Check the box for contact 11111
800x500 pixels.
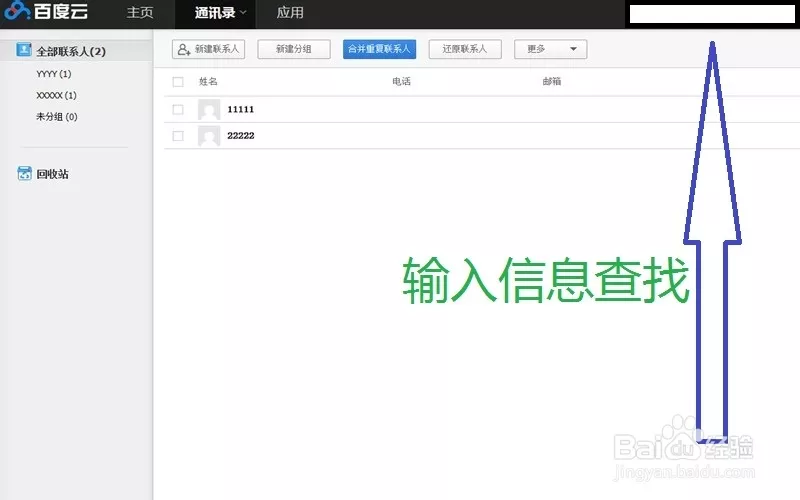point(178,109)
